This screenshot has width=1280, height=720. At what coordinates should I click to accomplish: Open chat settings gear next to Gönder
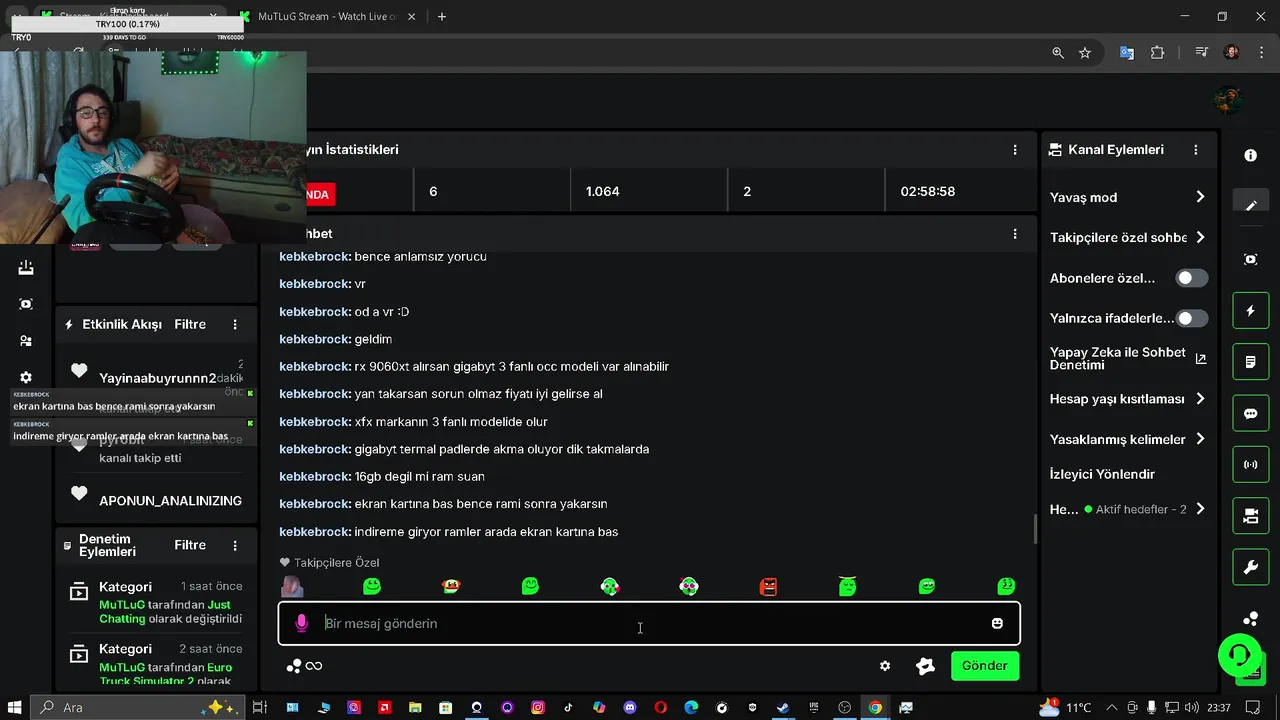coord(885,666)
